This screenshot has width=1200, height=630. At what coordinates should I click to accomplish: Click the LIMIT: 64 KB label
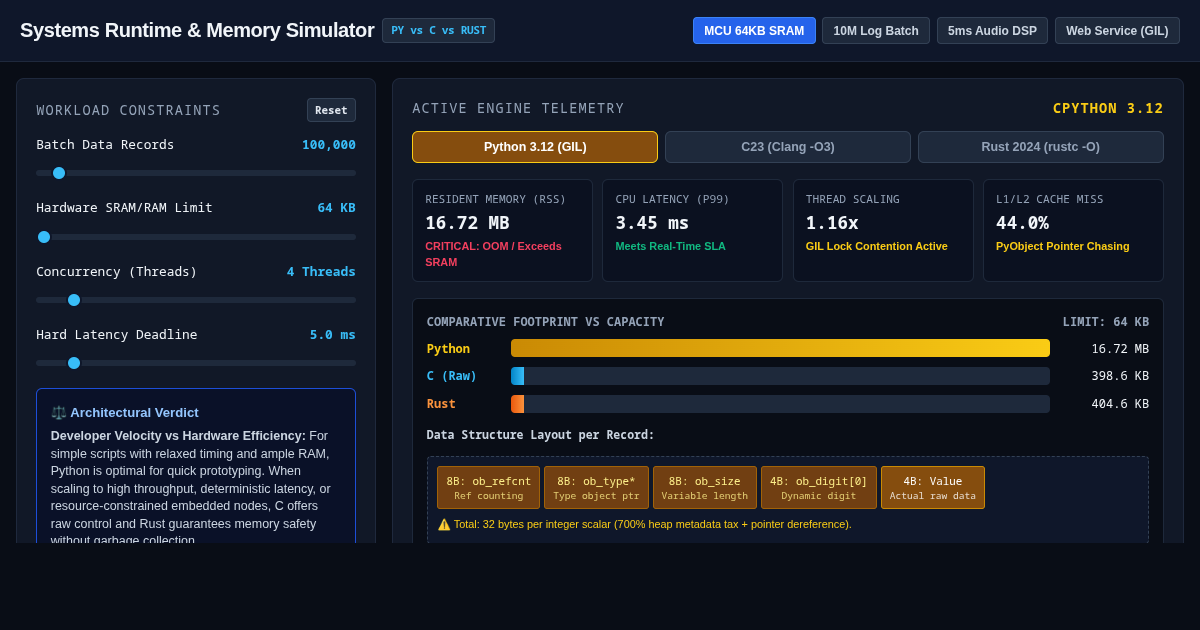click(1105, 322)
